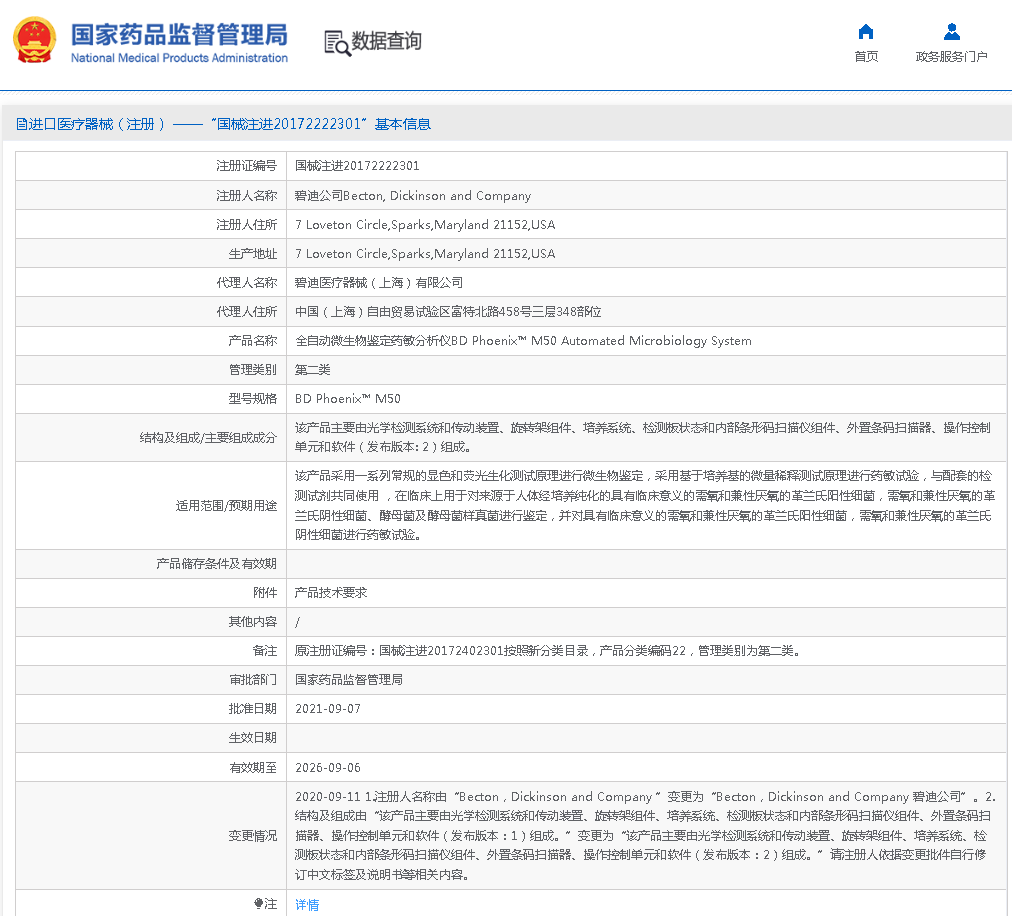Image resolution: width=1012 pixels, height=916 pixels.
Task: Click the national emblem logo
Action: tap(35, 40)
